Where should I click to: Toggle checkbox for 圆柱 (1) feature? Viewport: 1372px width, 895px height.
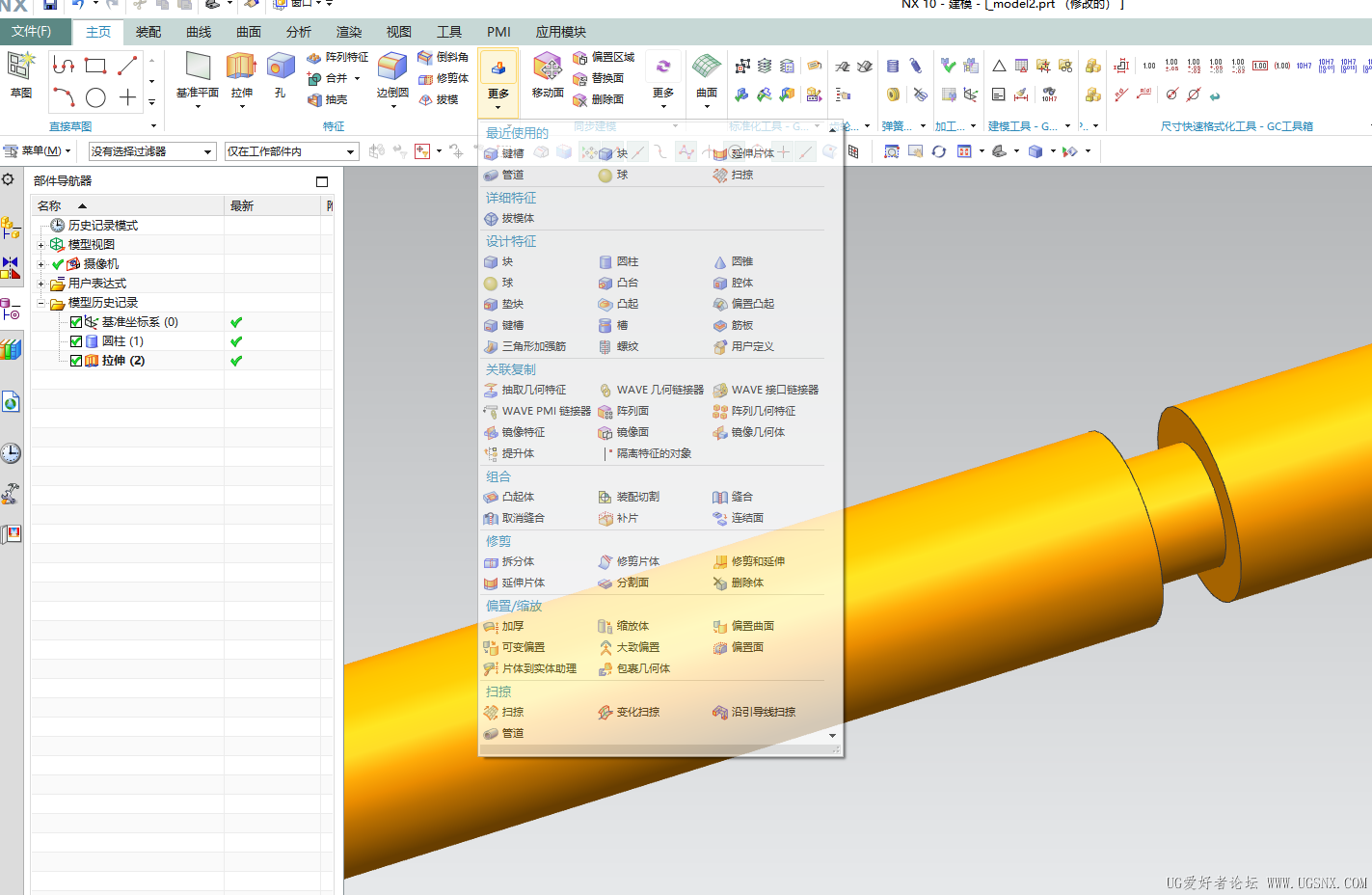(x=76, y=341)
